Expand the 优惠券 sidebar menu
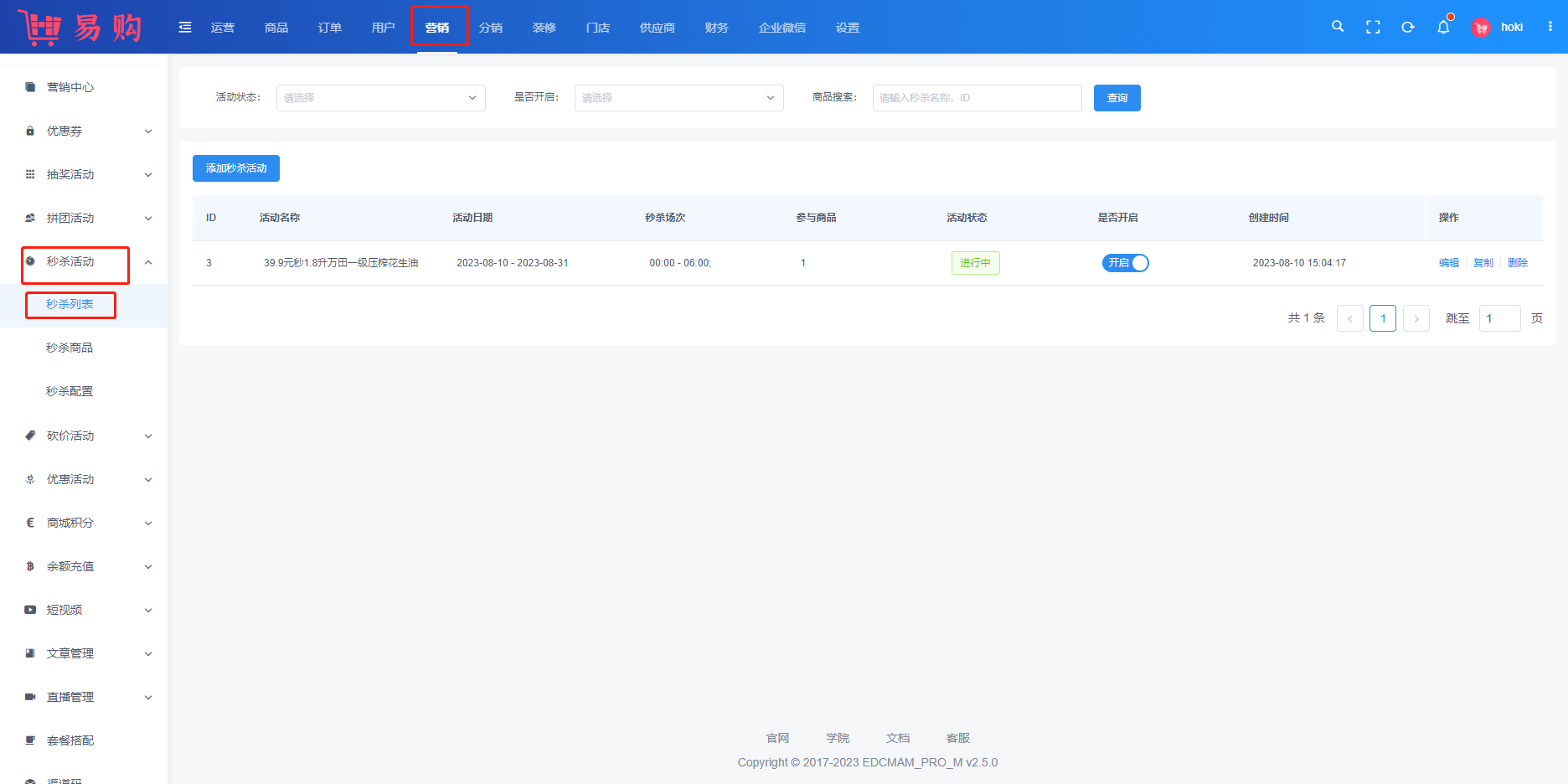1568x784 pixels. (88, 131)
